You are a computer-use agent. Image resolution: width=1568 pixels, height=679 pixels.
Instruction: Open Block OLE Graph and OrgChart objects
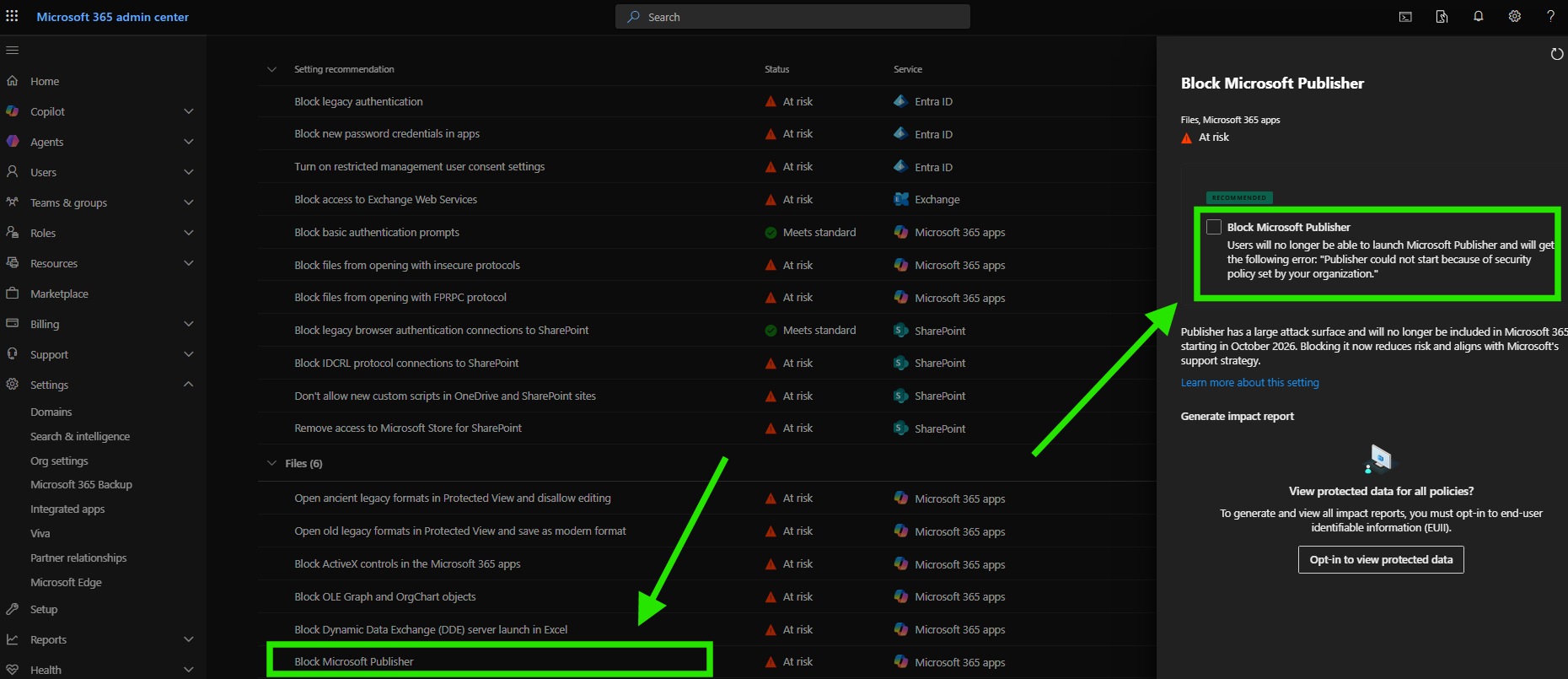[385, 597]
